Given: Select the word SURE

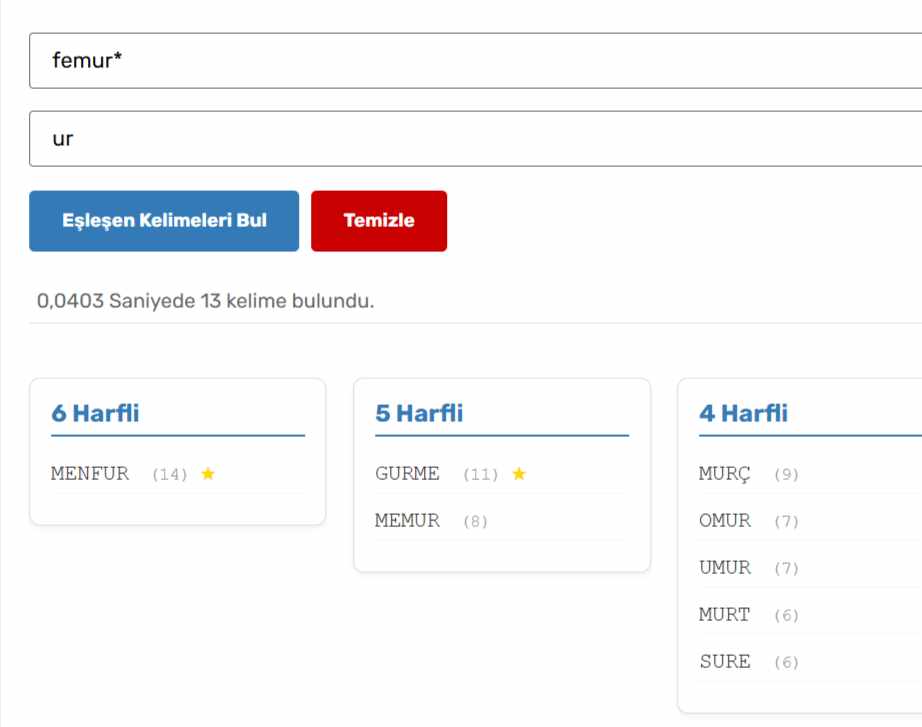Looking at the screenshot, I should [x=724, y=662].
